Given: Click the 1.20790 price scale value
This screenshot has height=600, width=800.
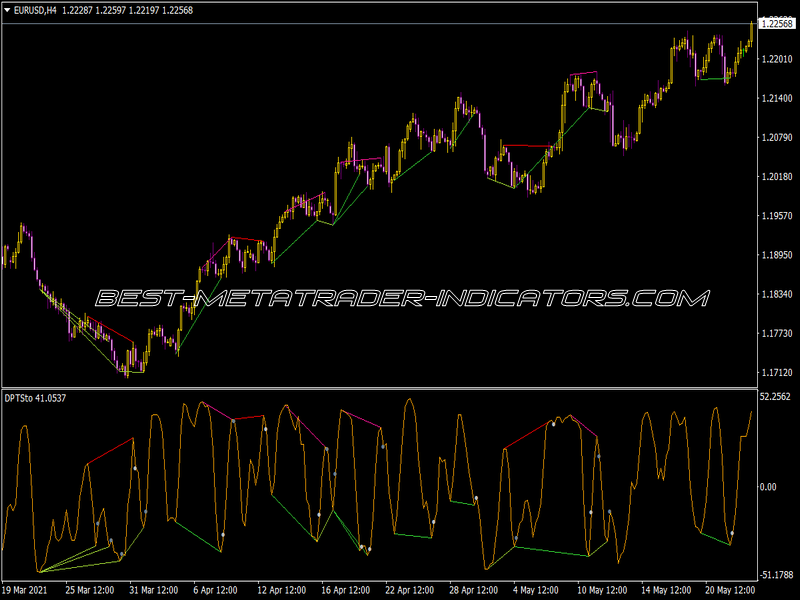Looking at the screenshot, I should 777,137.
